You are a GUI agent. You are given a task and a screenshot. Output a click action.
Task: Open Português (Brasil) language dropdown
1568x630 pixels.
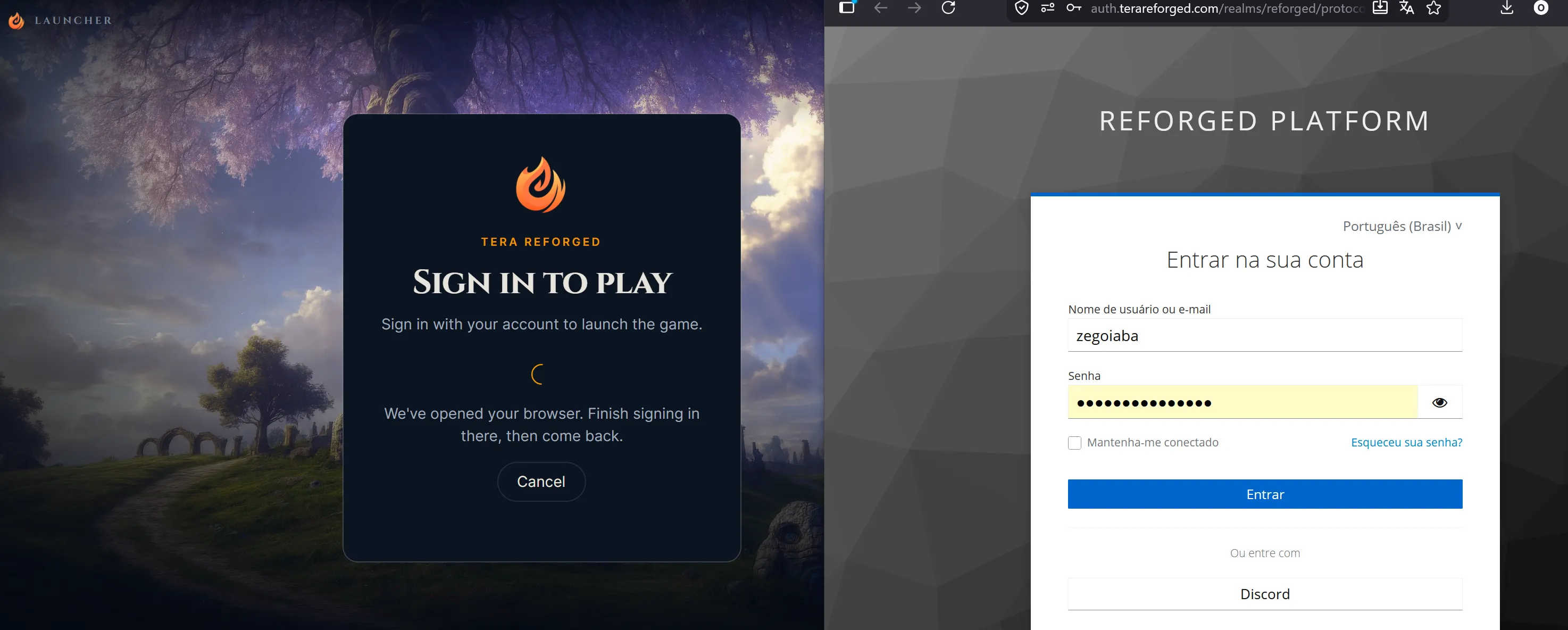pos(1402,227)
